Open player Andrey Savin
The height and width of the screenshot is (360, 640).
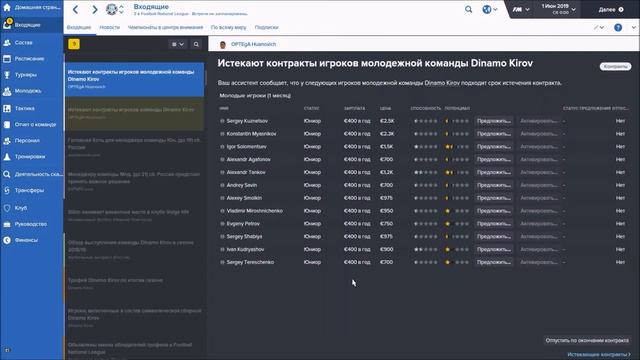tap(242, 185)
